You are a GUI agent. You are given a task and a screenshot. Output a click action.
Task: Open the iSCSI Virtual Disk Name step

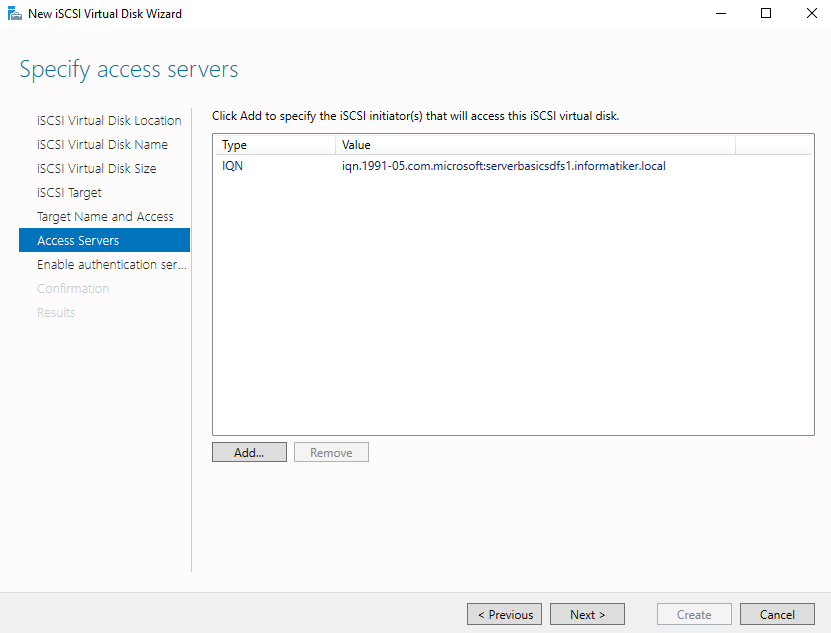click(102, 144)
